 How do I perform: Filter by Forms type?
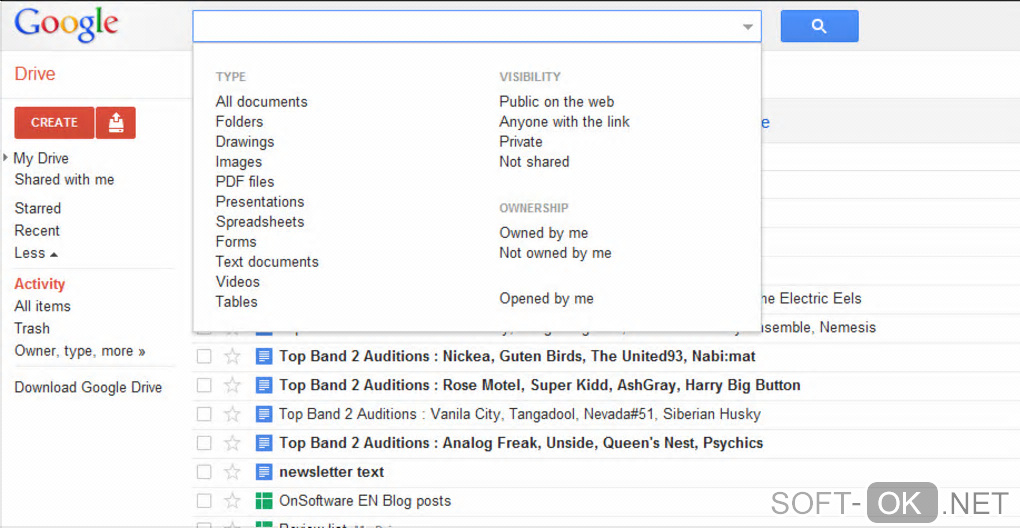pyautogui.click(x=236, y=242)
